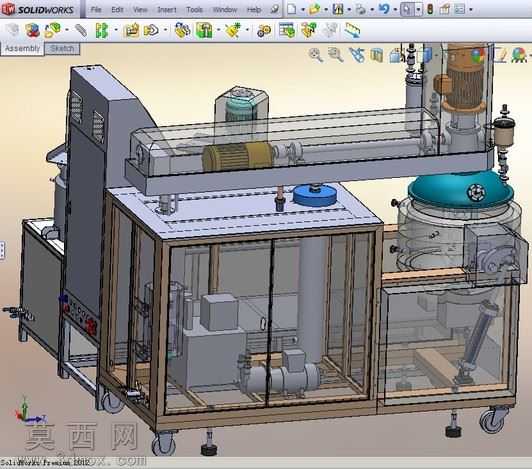Click the last Assembly toolbar icon with arrows

352,30
